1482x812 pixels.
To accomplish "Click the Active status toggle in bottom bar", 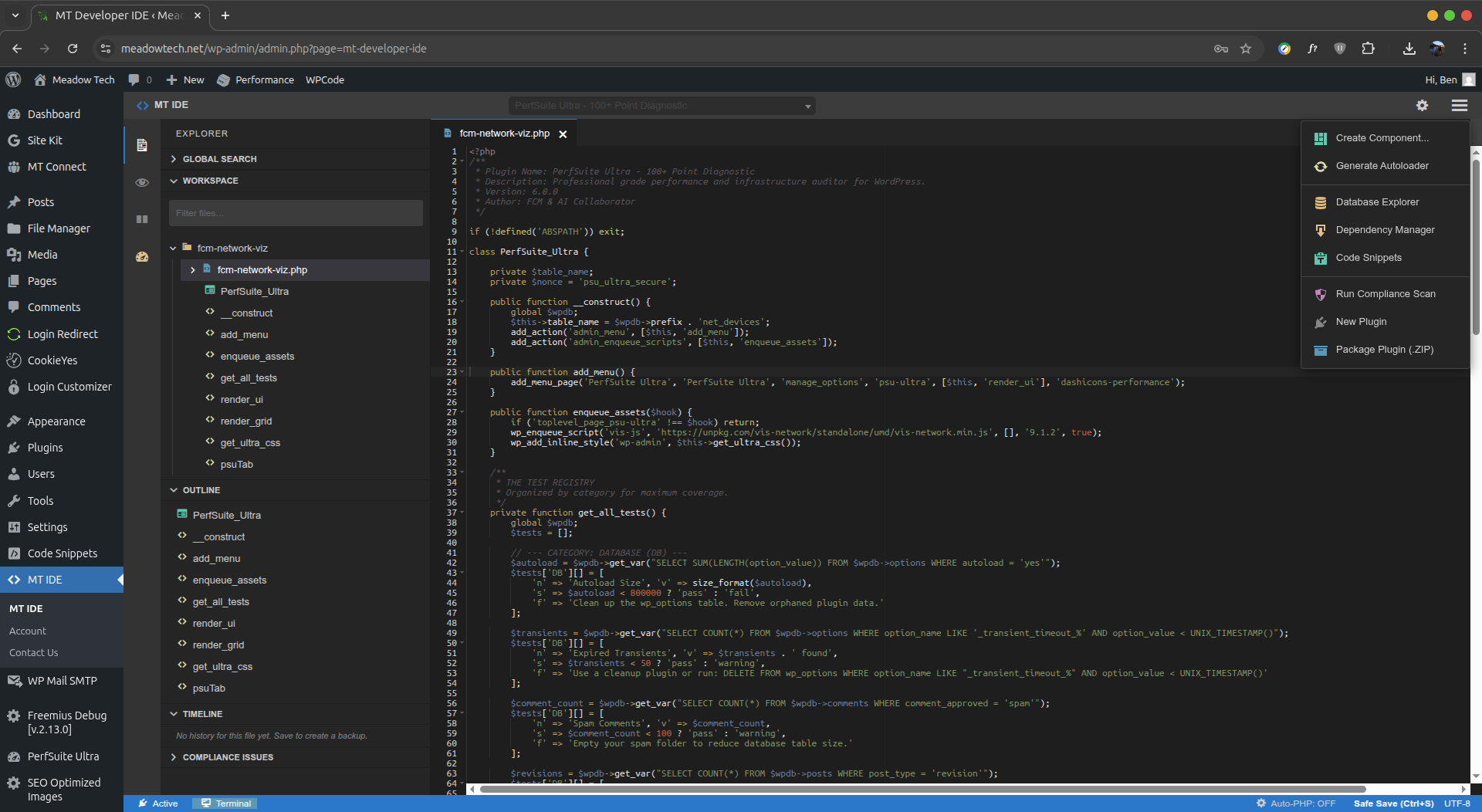I will [x=158, y=804].
